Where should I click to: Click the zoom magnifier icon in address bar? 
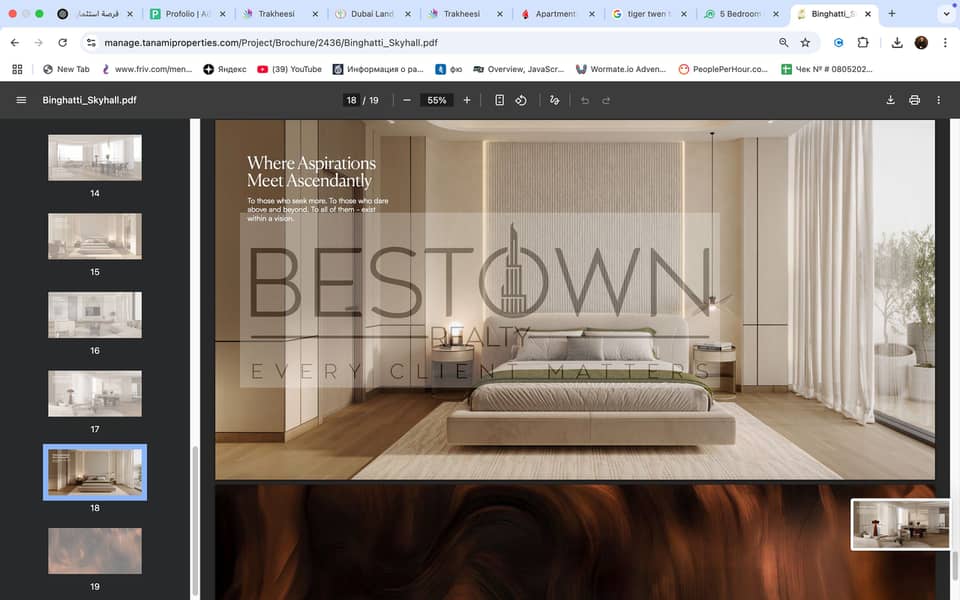[x=784, y=42]
